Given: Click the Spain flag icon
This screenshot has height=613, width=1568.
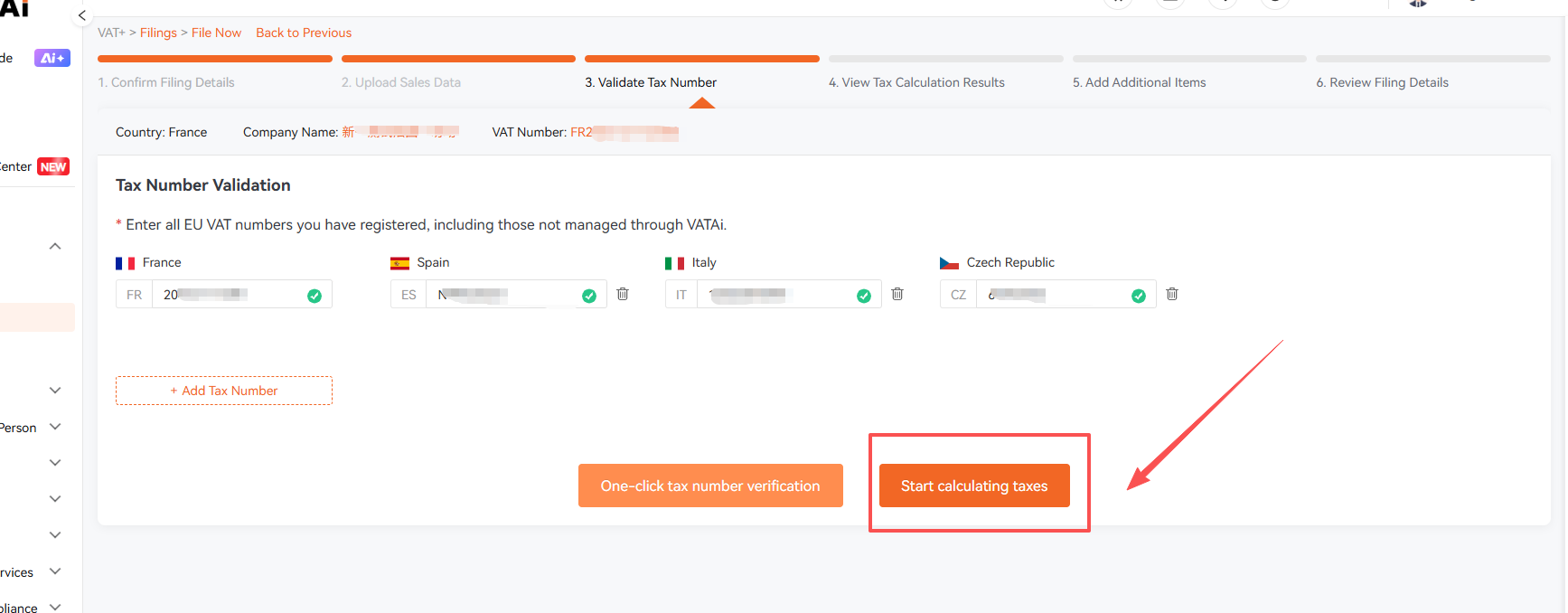Looking at the screenshot, I should 399,263.
